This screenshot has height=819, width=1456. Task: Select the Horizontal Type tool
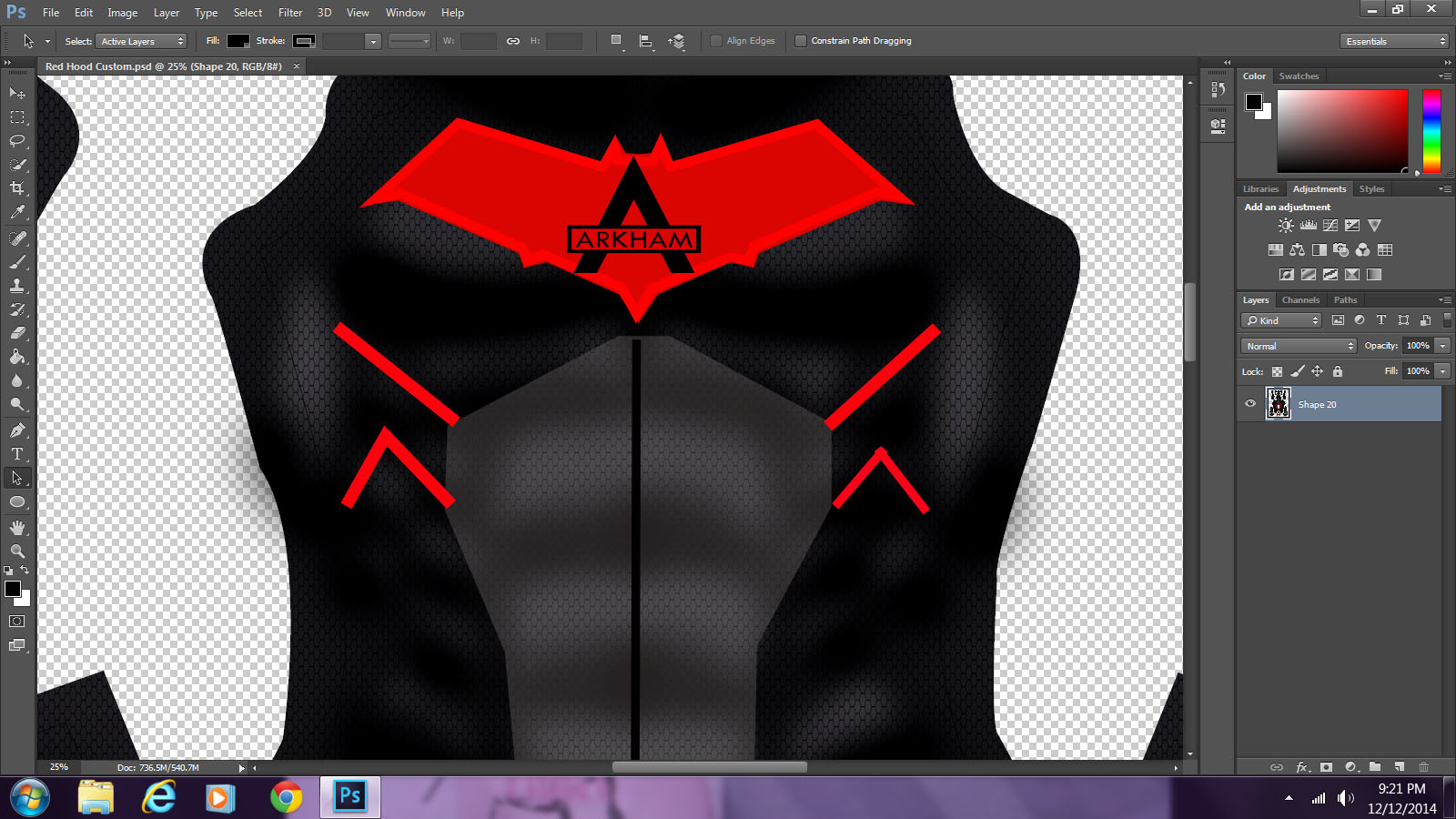tap(17, 454)
